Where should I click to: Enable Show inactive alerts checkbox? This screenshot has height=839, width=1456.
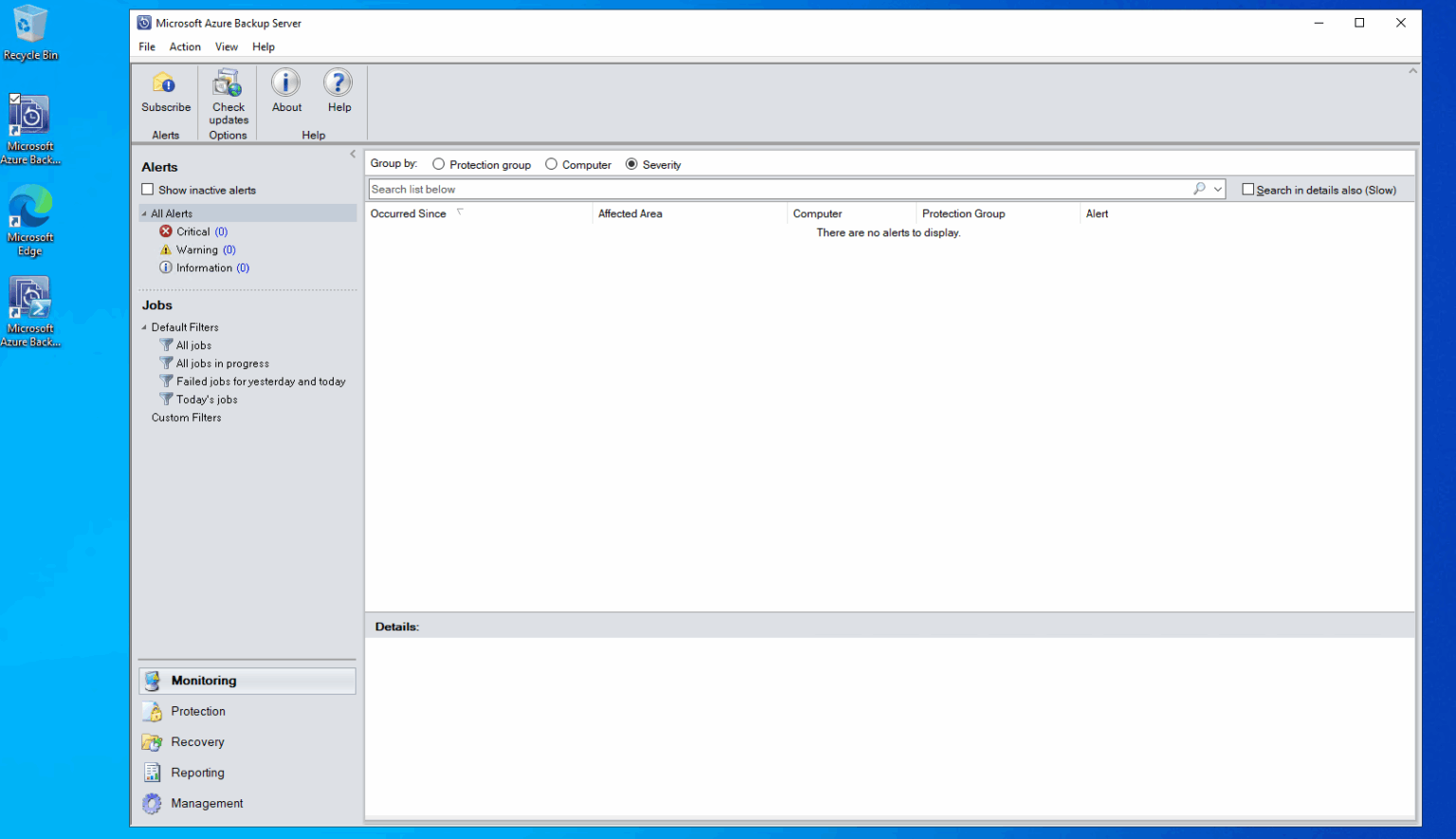point(148,190)
